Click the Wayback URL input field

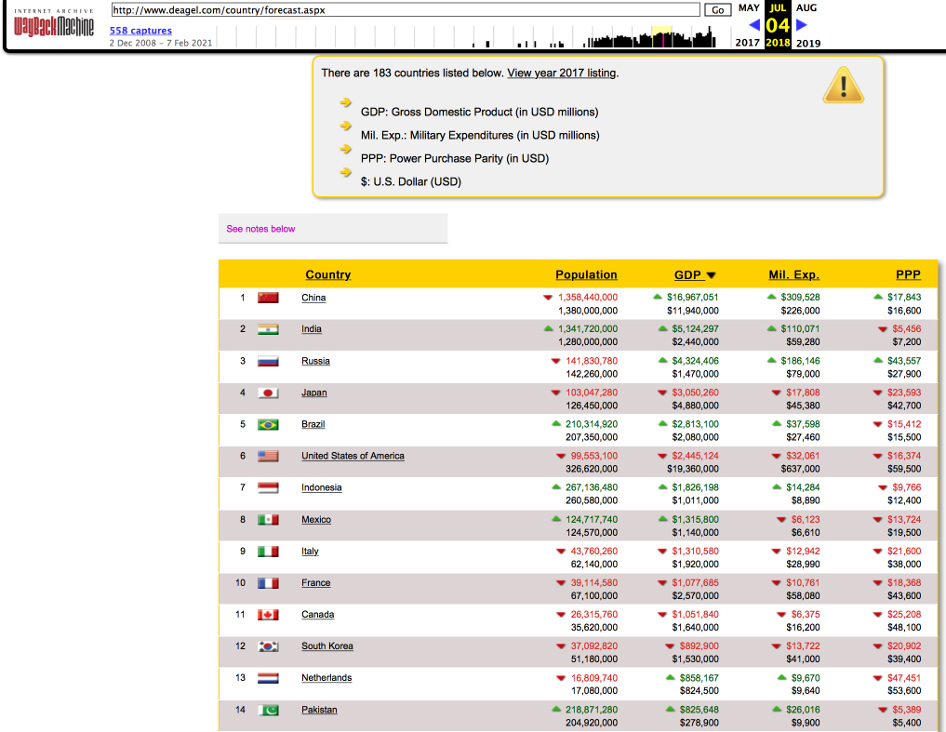404,10
